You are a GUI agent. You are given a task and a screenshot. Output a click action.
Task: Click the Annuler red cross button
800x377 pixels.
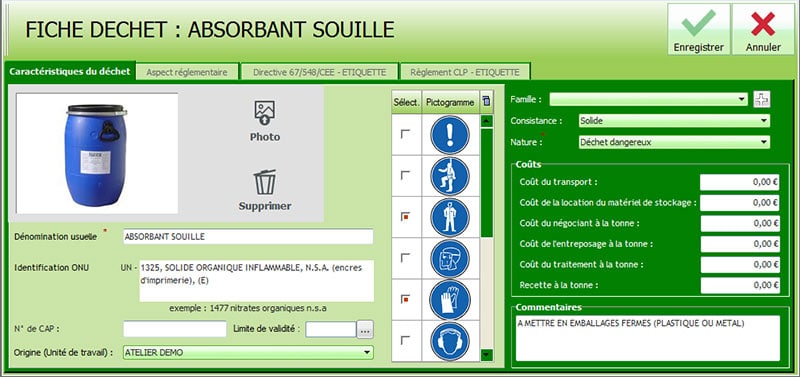(x=763, y=29)
